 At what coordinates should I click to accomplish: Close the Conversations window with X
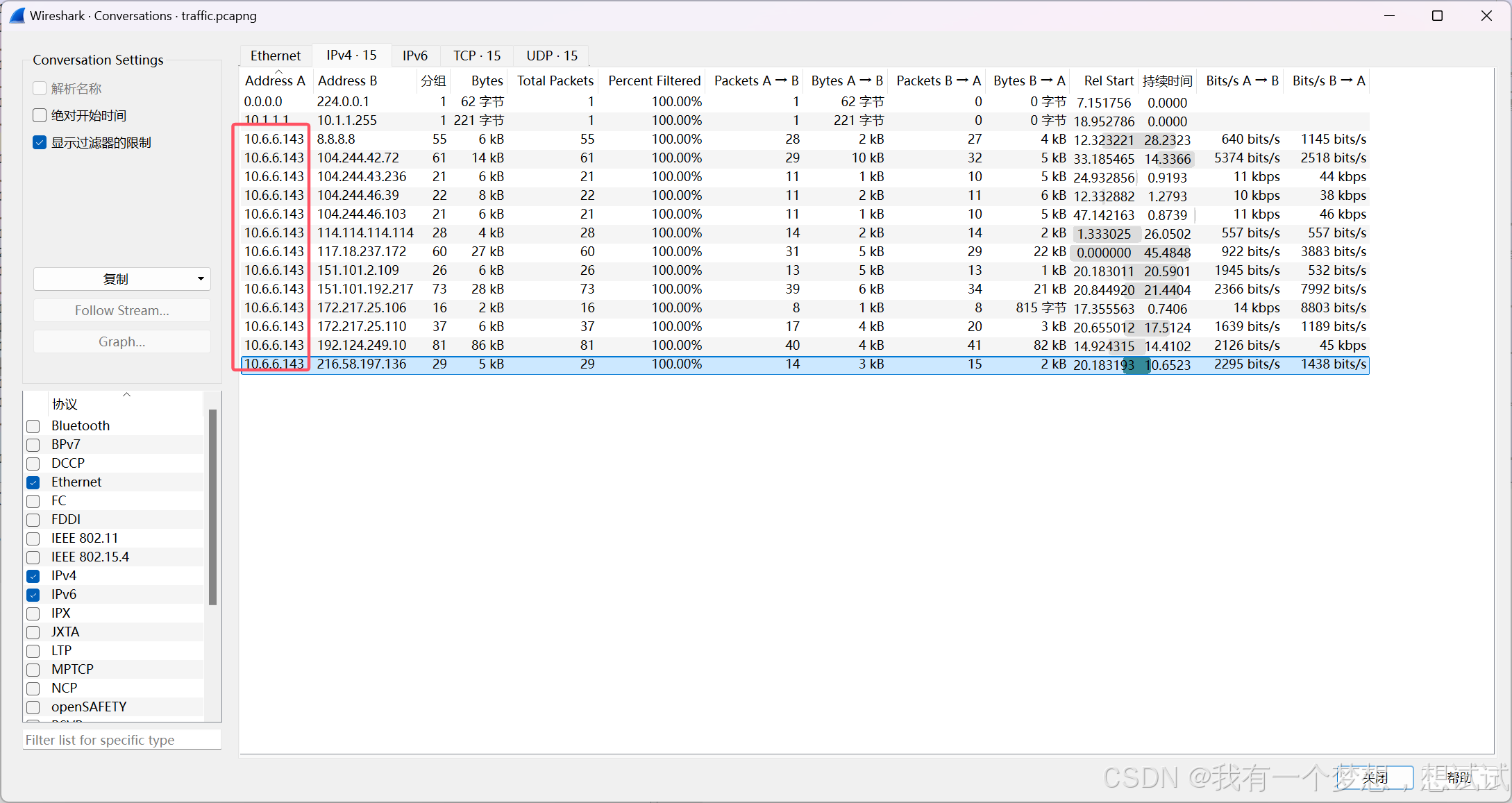[x=1486, y=15]
